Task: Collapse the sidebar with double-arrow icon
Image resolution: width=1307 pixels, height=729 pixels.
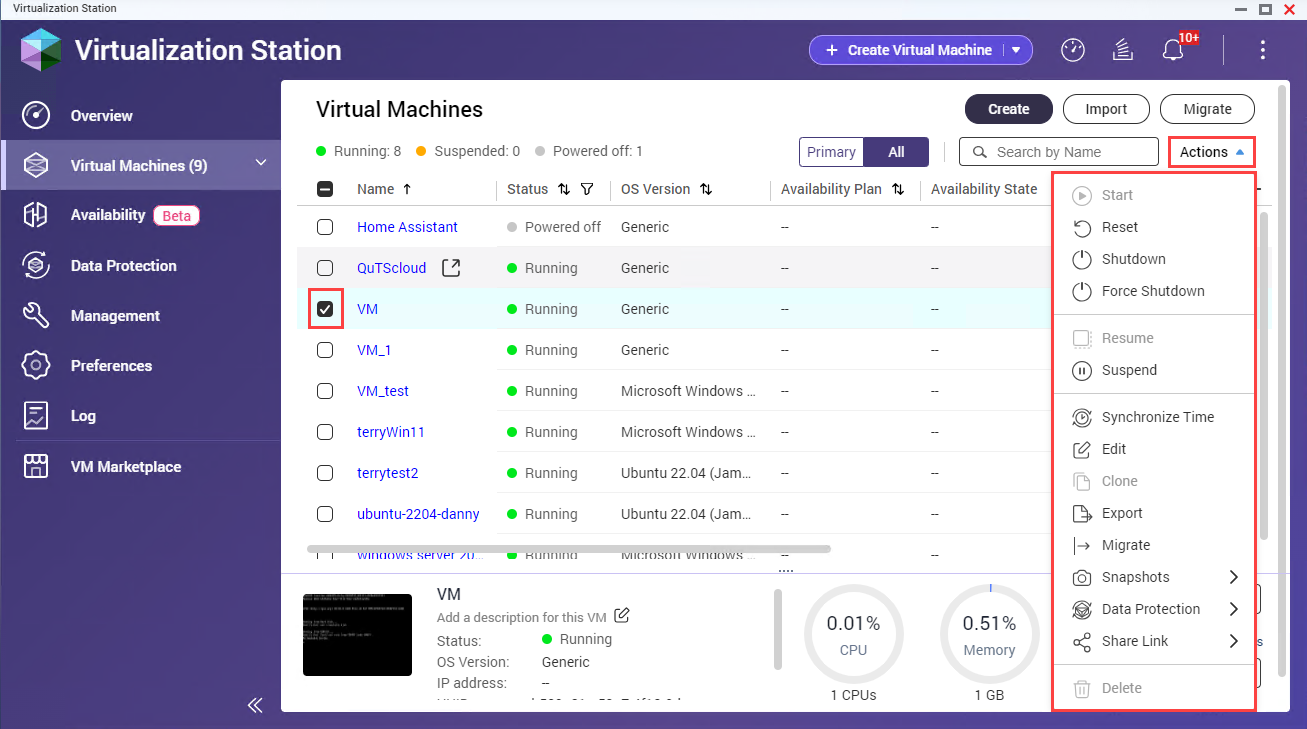Action: tap(255, 705)
